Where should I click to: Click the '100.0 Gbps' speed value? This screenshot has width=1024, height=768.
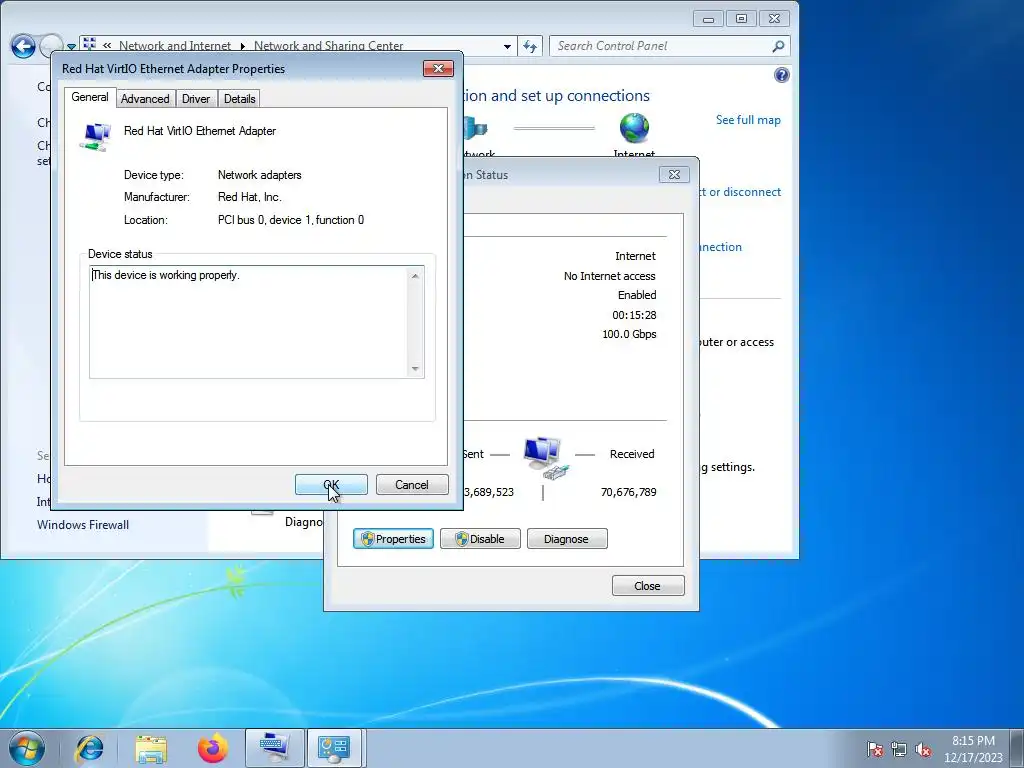[629, 334]
